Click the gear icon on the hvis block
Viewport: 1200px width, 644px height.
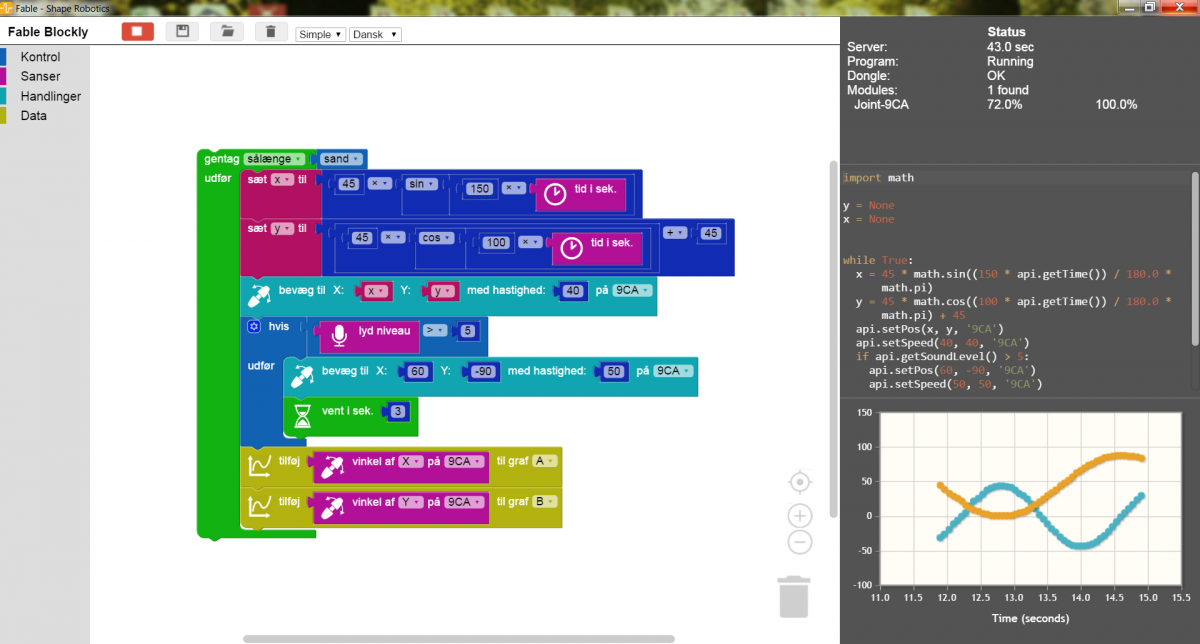[254, 326]
